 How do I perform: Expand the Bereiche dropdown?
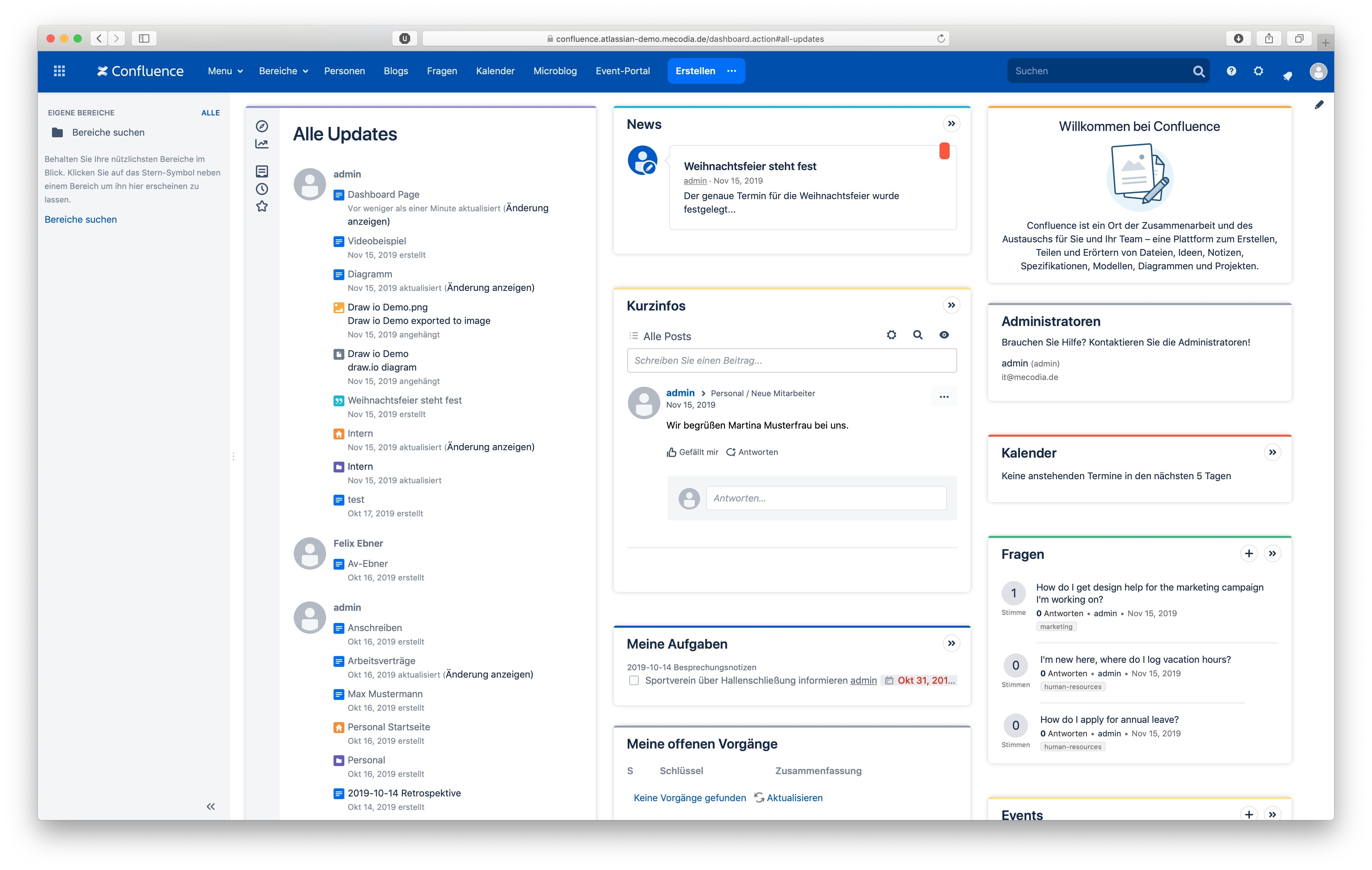click(283, 71)
